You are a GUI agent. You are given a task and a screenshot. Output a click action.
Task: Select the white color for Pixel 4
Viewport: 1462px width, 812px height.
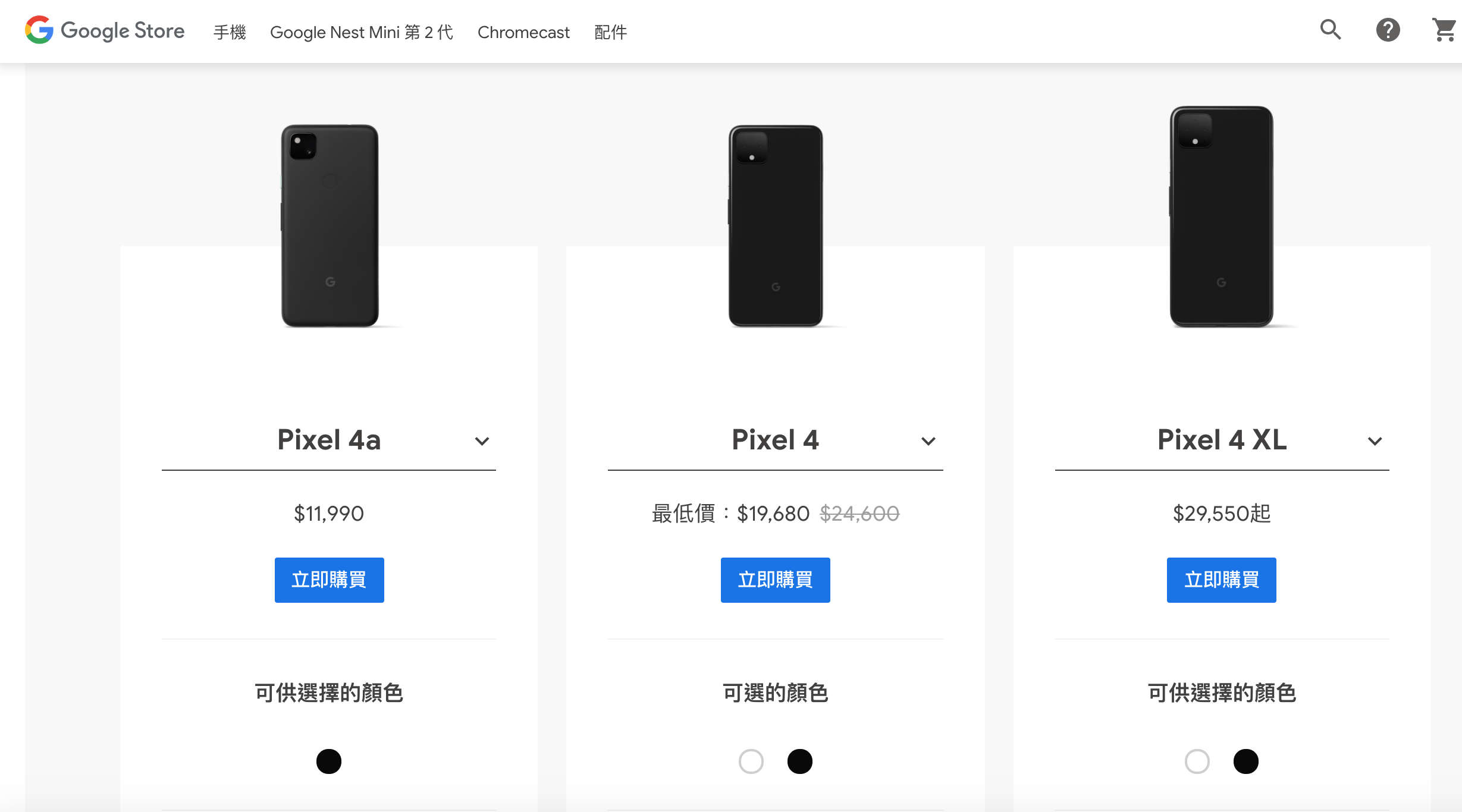tap(751, 761)
